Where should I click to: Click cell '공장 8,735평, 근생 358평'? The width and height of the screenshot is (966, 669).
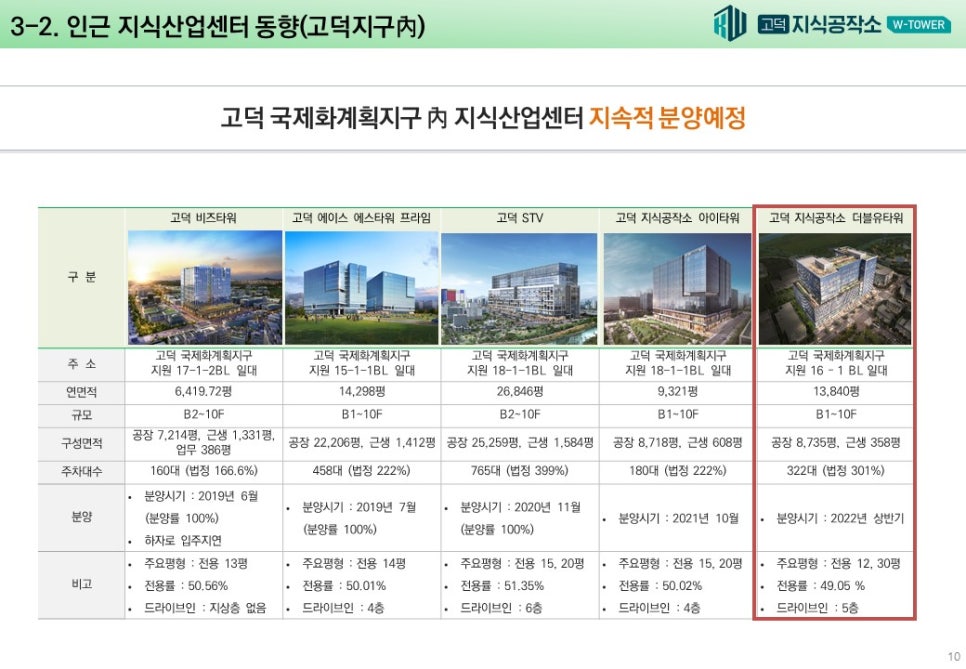[836, 443]
